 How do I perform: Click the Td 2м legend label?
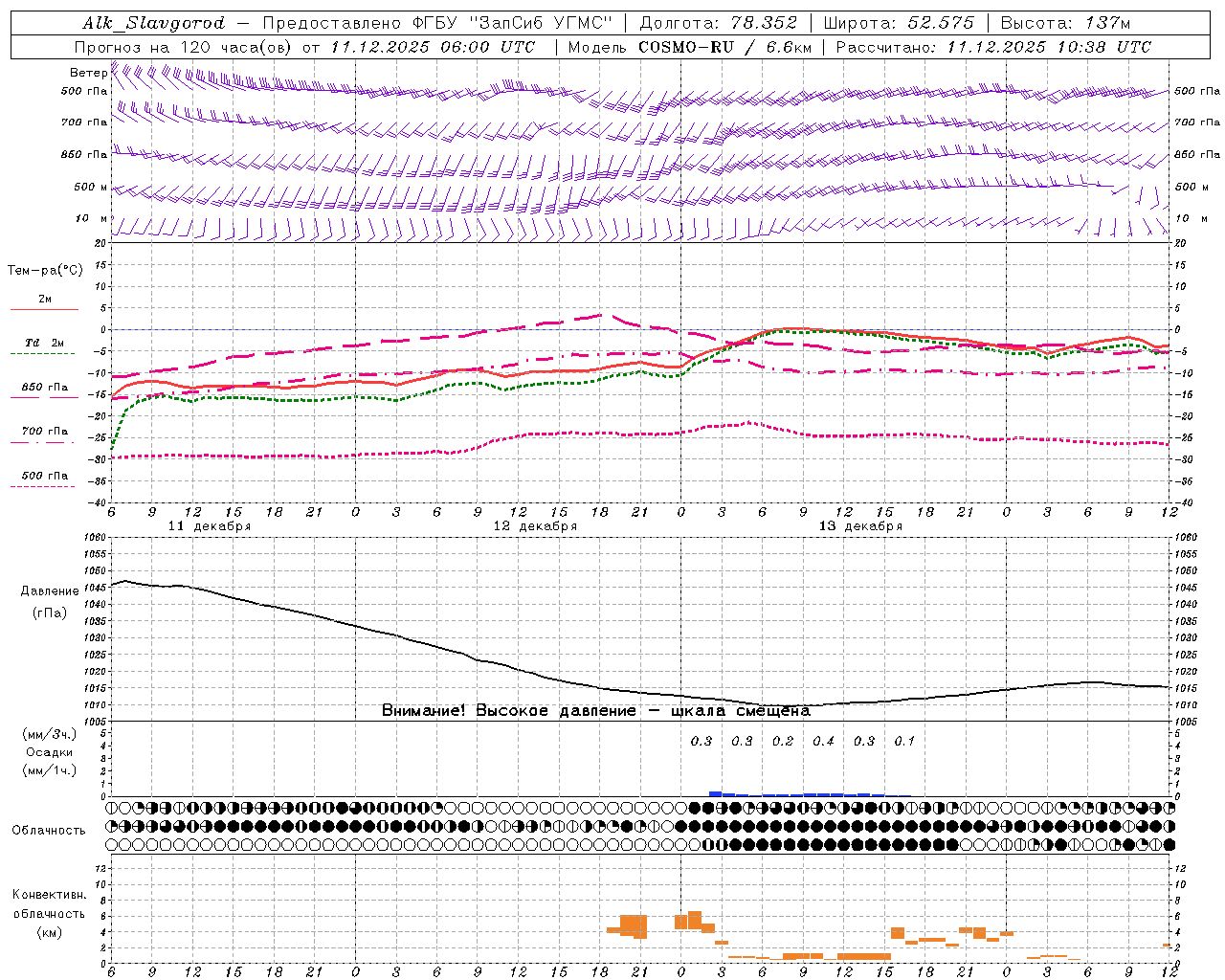(45, 343)
